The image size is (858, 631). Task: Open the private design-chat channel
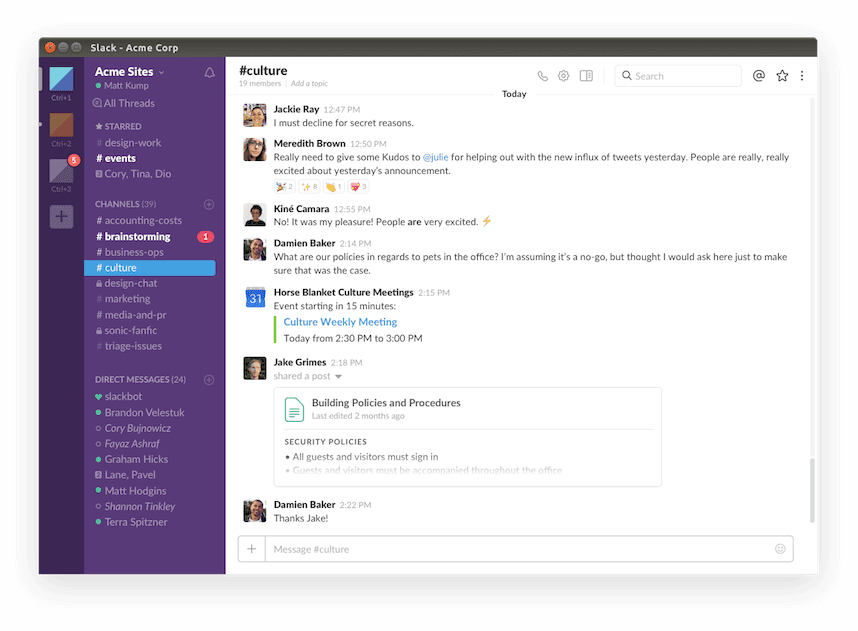(126, 283)
